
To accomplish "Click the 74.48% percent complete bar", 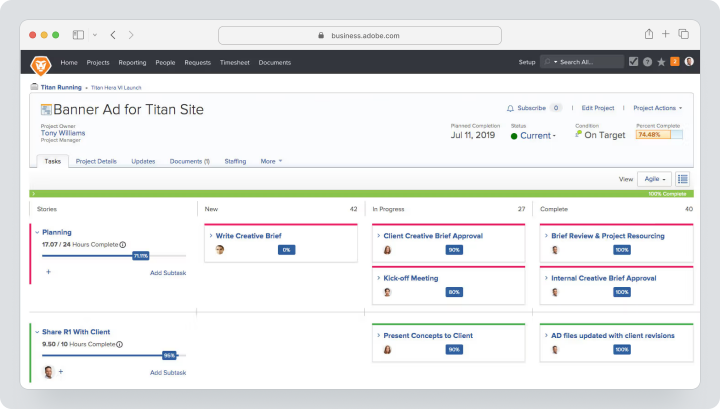I will [x=659, y=134].
